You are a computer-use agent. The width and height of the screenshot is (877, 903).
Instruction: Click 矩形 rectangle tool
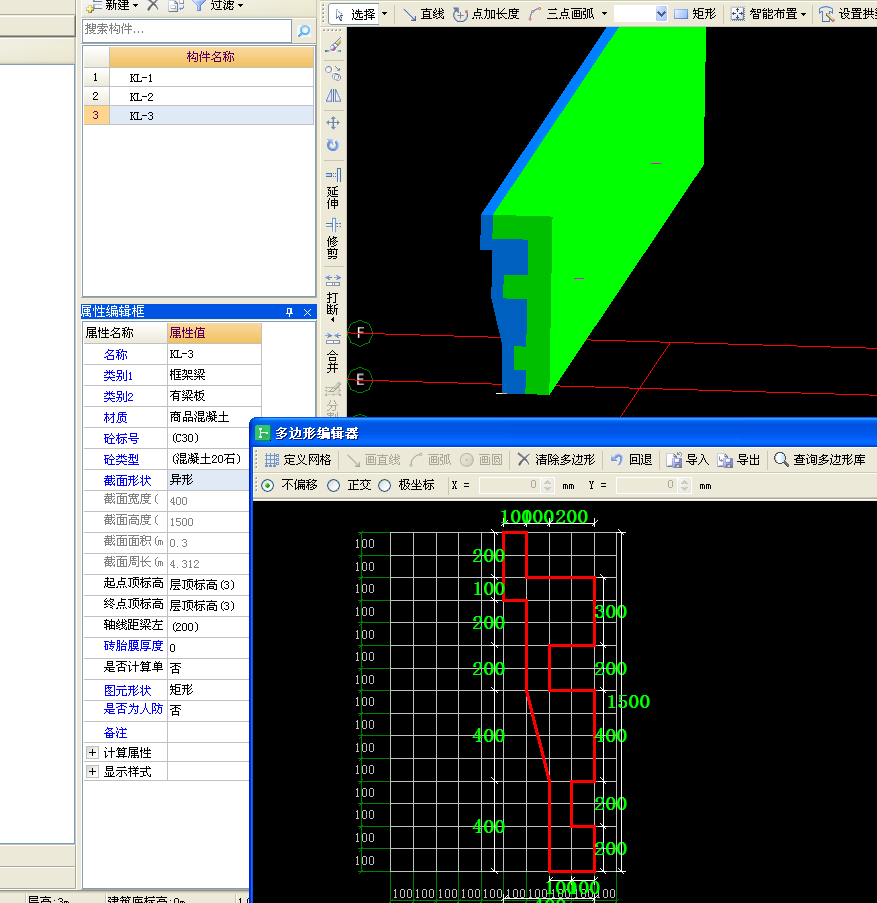pyautogui.click(x=695, y=14)
